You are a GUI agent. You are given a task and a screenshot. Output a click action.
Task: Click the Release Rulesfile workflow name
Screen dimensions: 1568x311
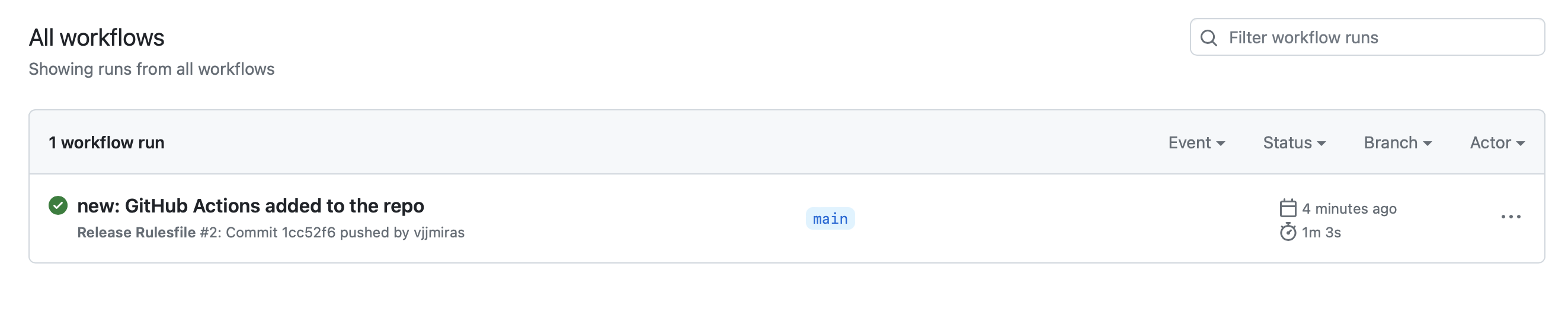[x=136, y=233]
